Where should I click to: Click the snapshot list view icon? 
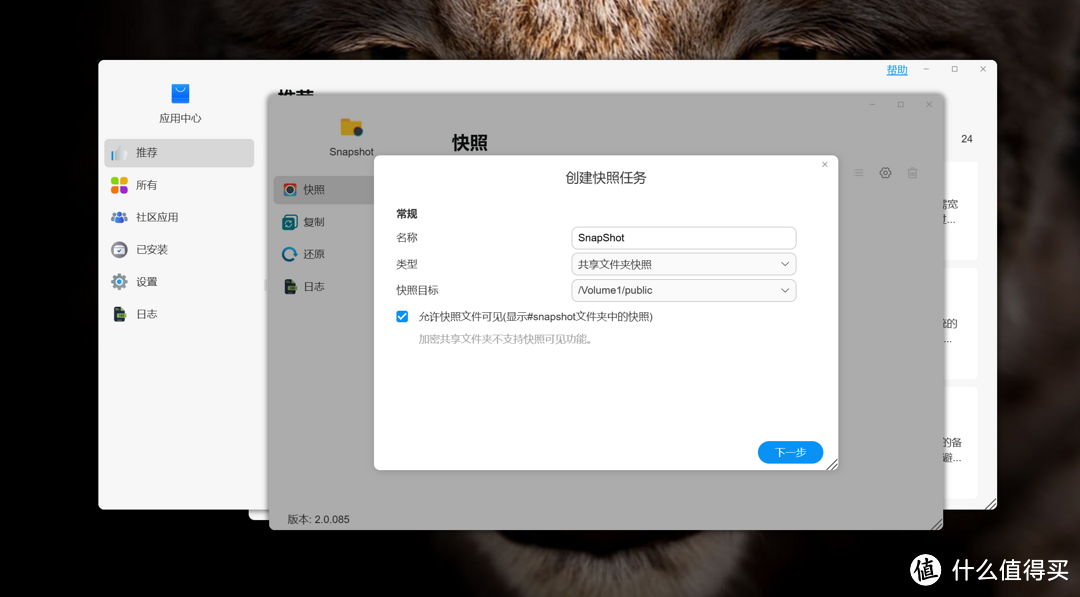pyautogui.click(x=857, y=172)
